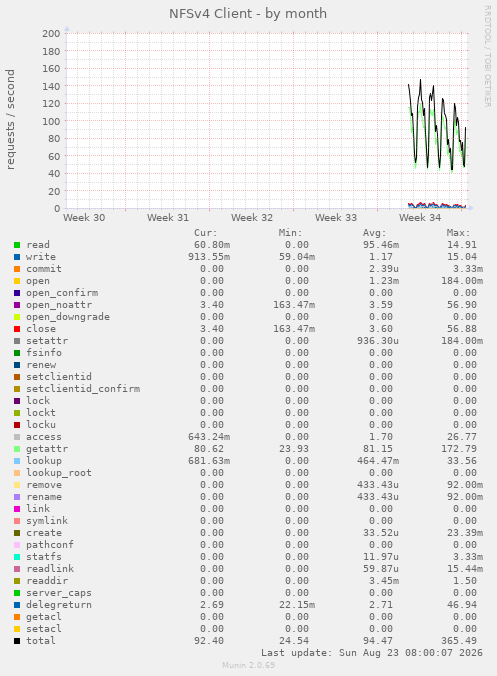Click the light green getattr legend swatch

click(17, 449)
